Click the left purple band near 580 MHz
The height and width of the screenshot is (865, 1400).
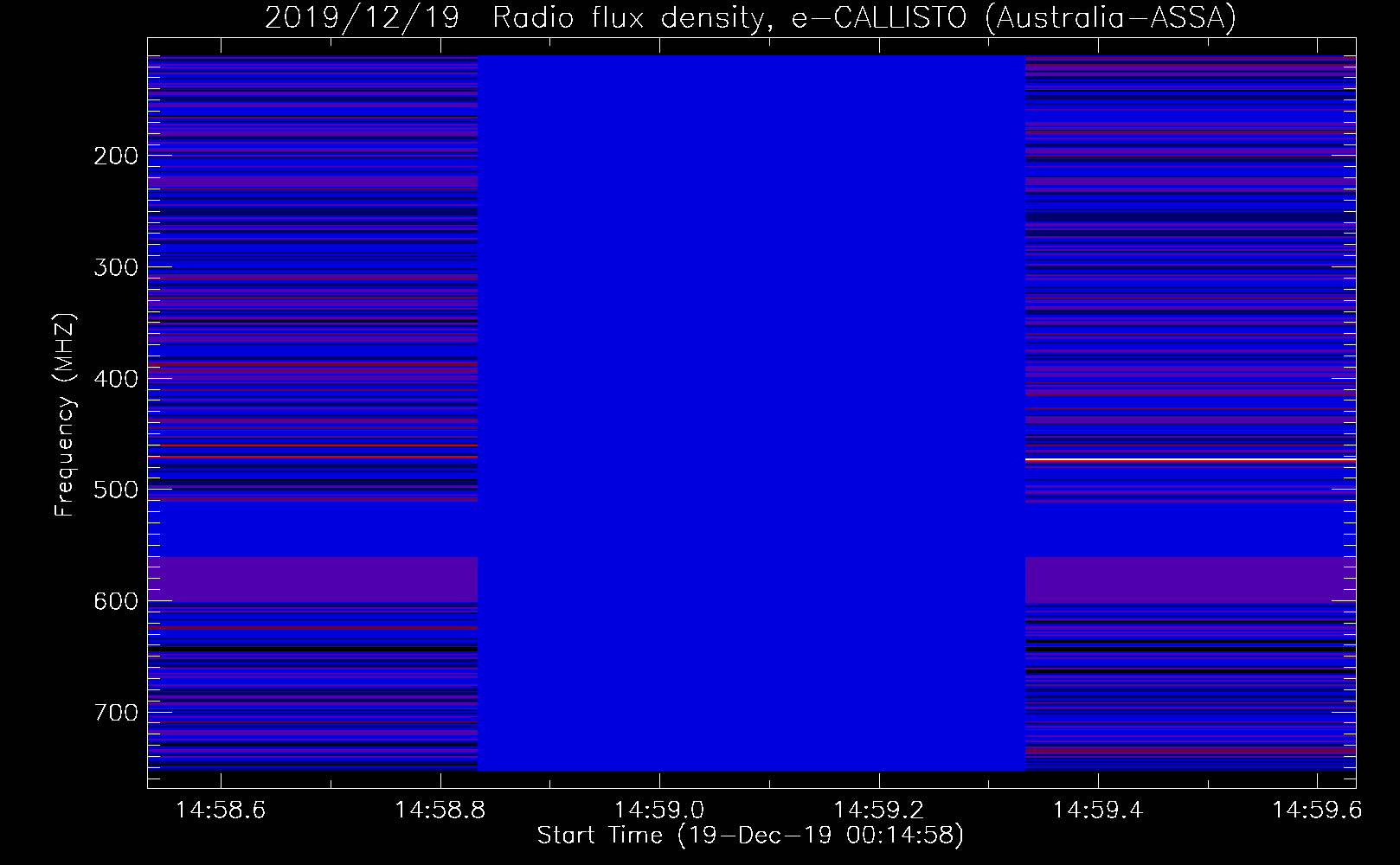[x=312, y=580]
